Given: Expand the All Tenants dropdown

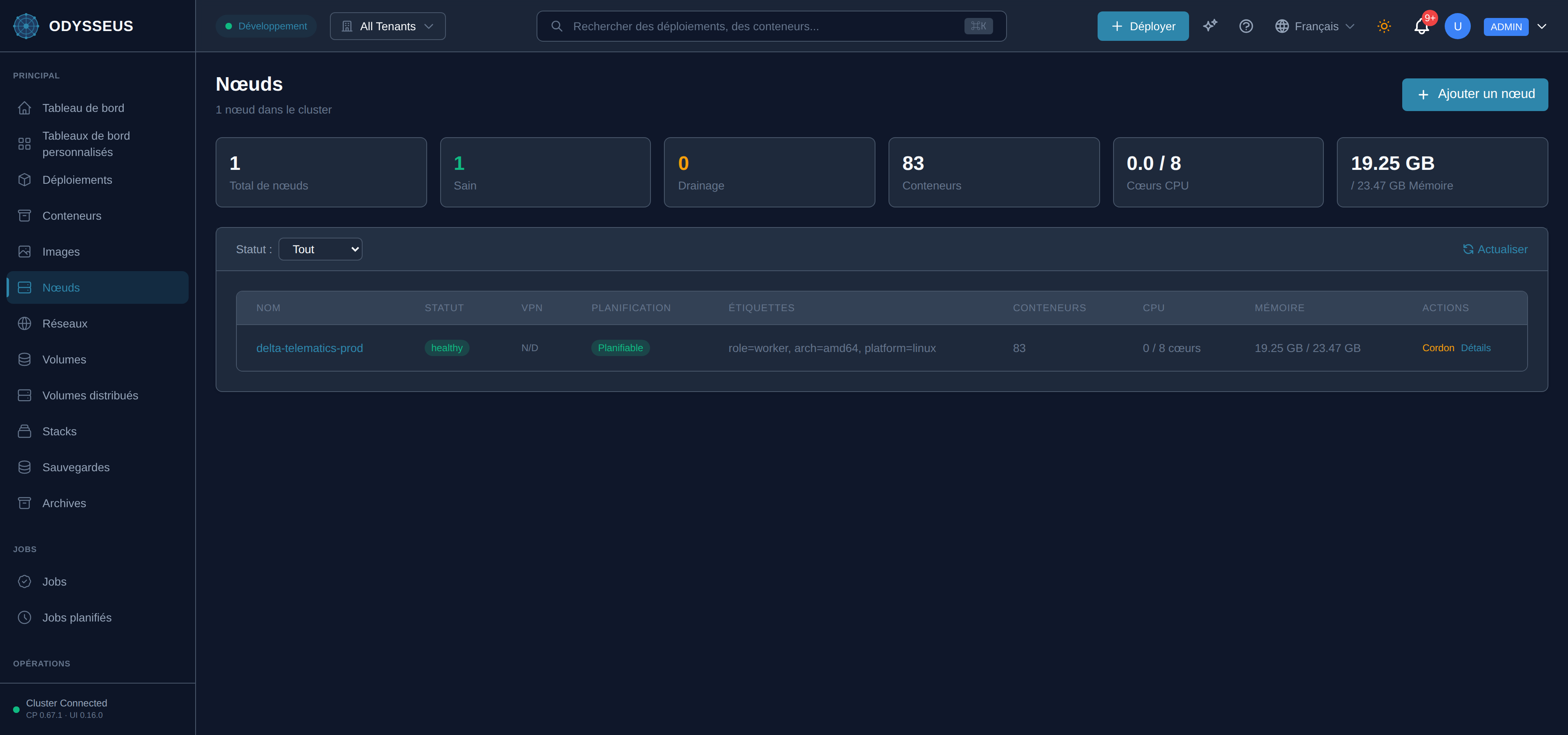Looking at the screenshot, I should [388, 26].
